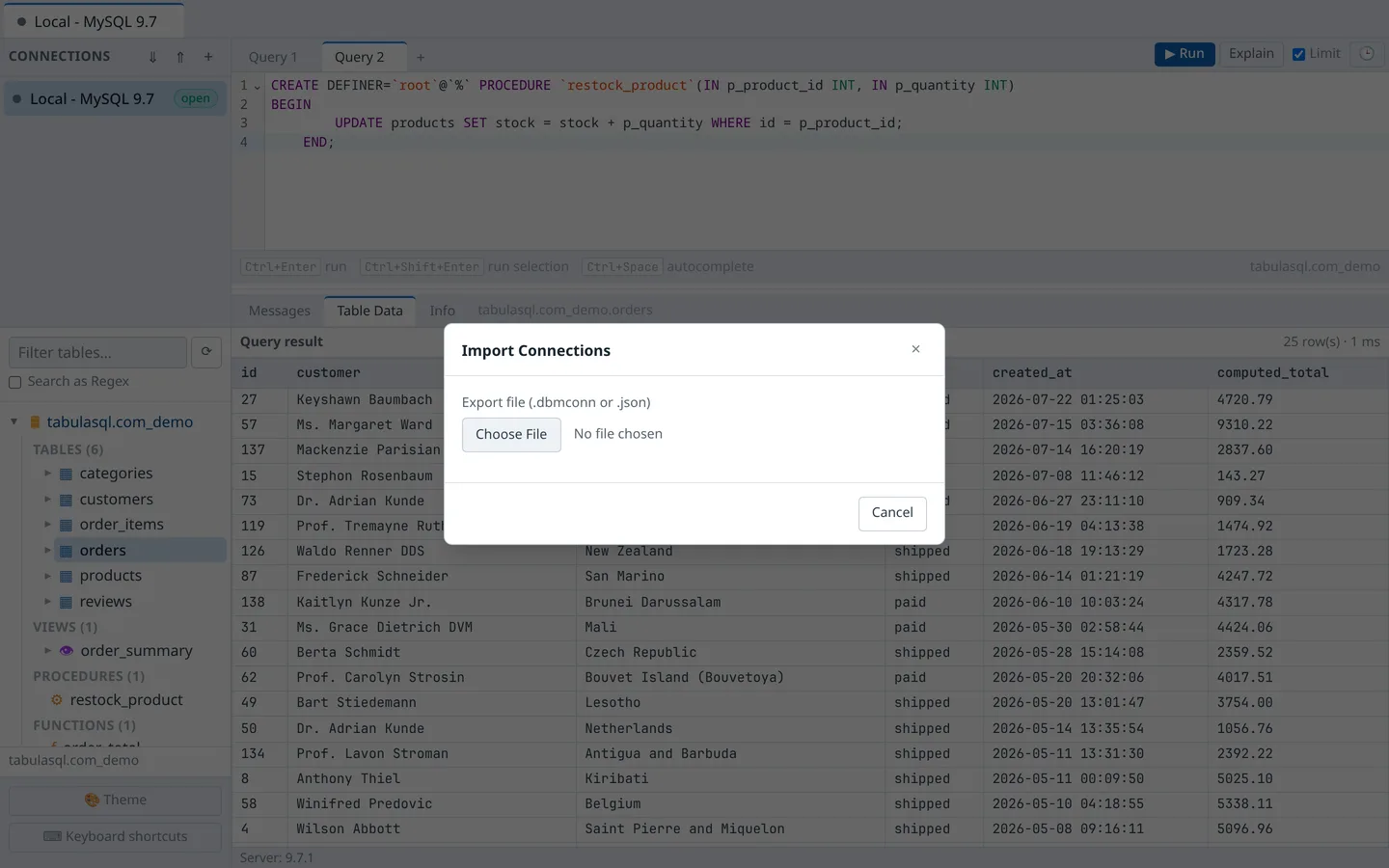The image size is (1389, 868).
Task: Click the Choose File button
Action: click(511, 435)
